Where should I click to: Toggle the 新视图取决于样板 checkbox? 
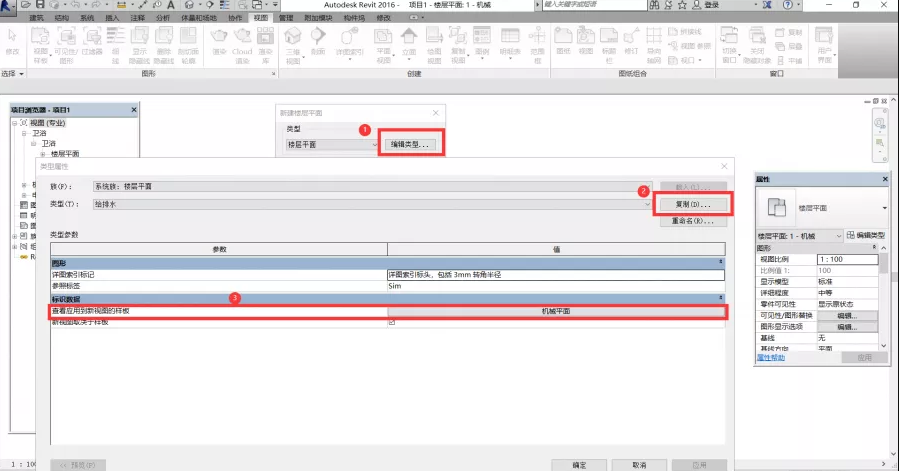pos(392,322)
